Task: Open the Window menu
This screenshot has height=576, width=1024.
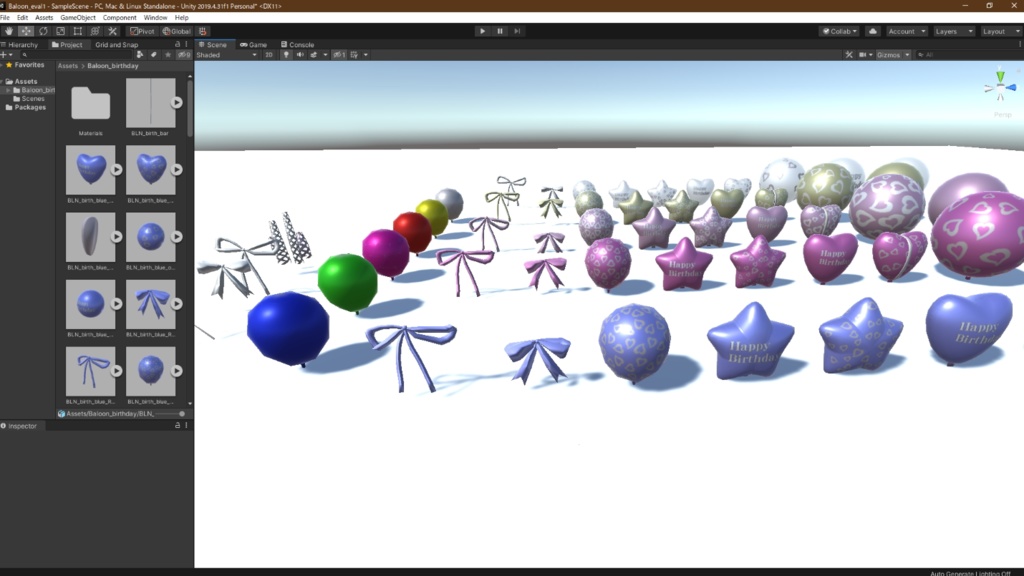Action: (x=155, y=18)
